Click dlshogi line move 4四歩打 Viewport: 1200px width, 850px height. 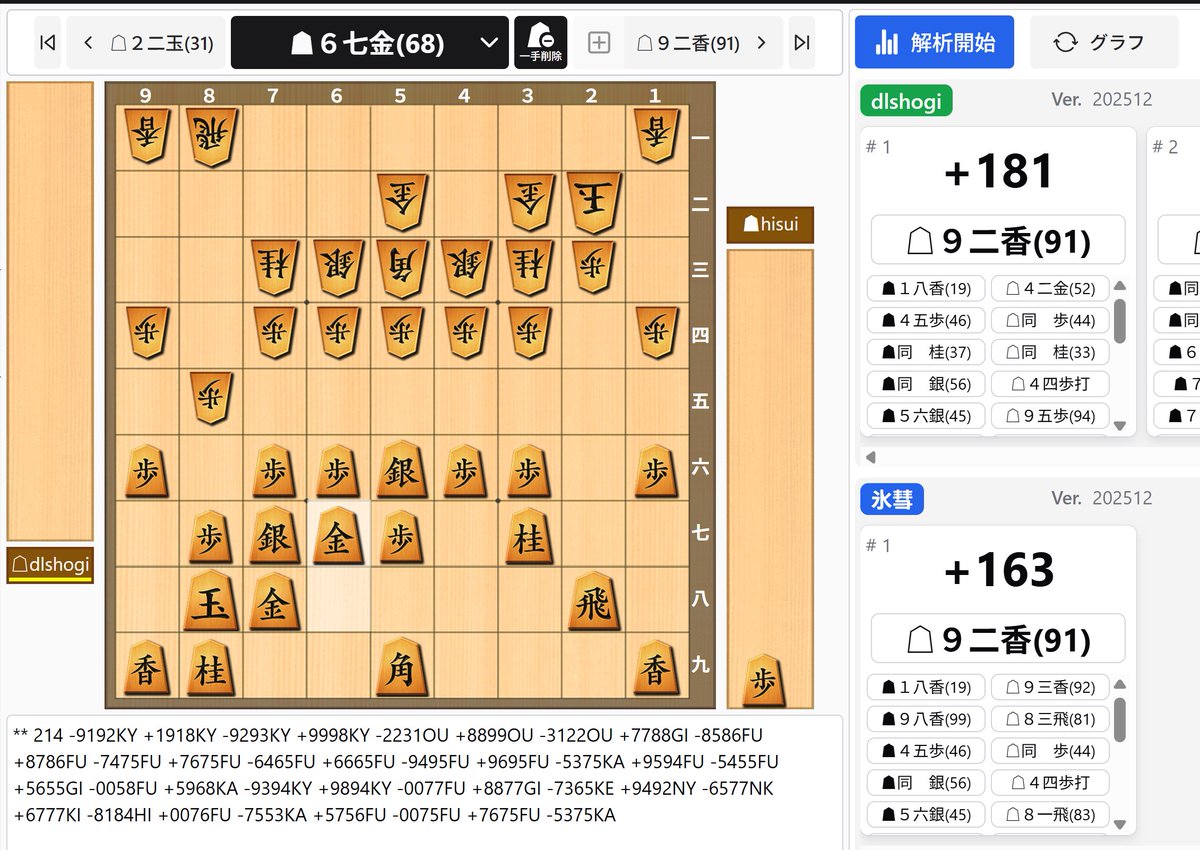[x=1050, y=384]
